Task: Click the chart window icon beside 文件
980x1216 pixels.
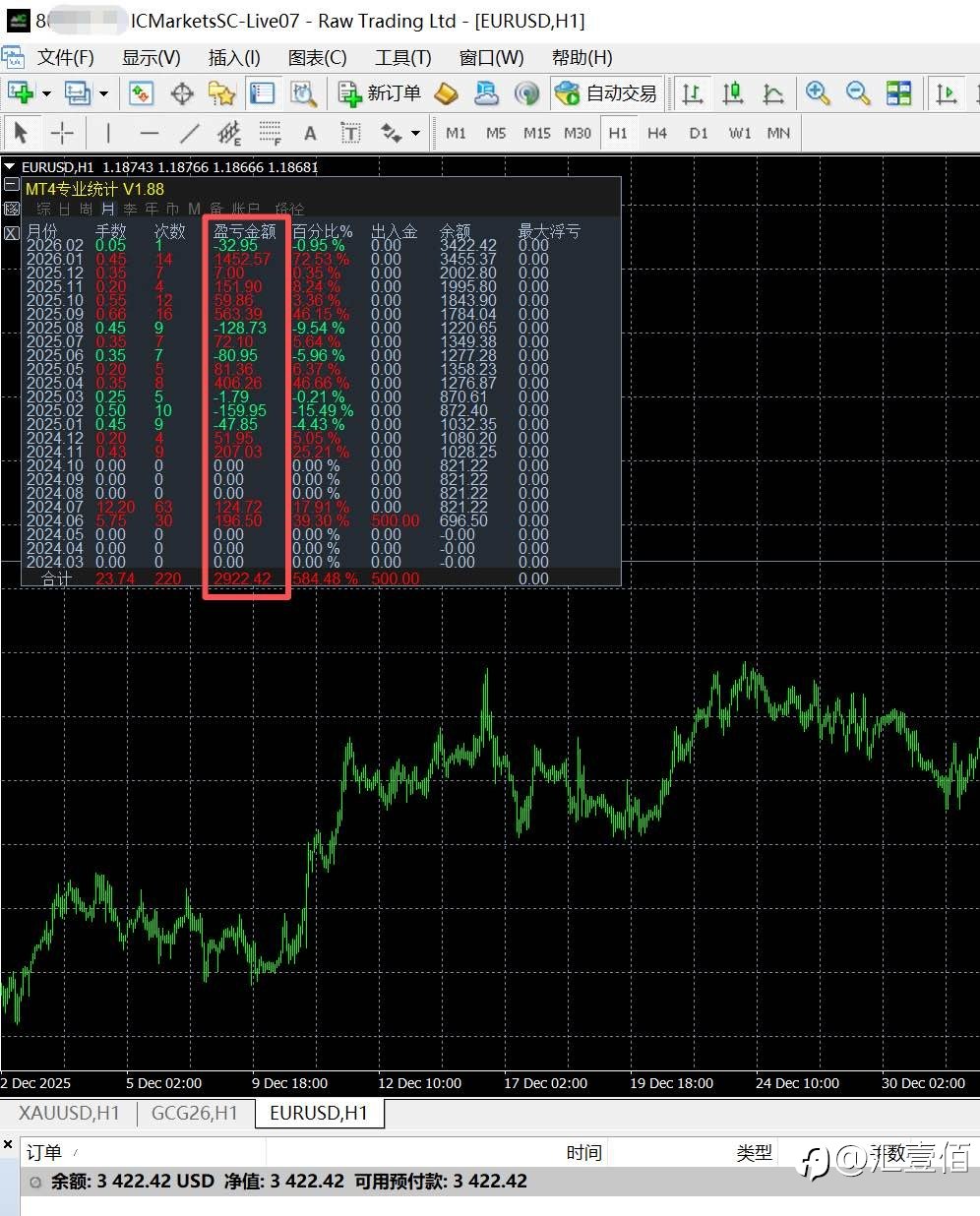Action: (14, 57)
